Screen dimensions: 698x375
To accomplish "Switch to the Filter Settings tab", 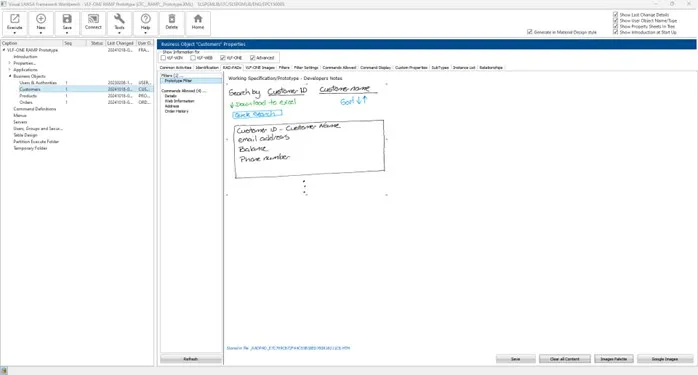I will click(x=306, y=68).
